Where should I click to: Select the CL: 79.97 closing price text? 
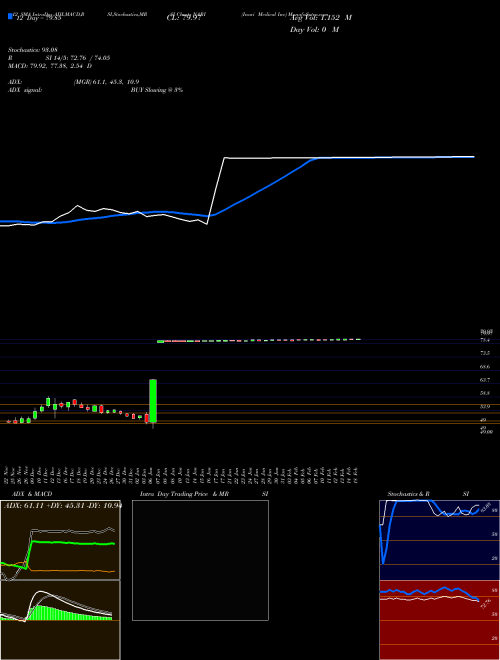186,18
